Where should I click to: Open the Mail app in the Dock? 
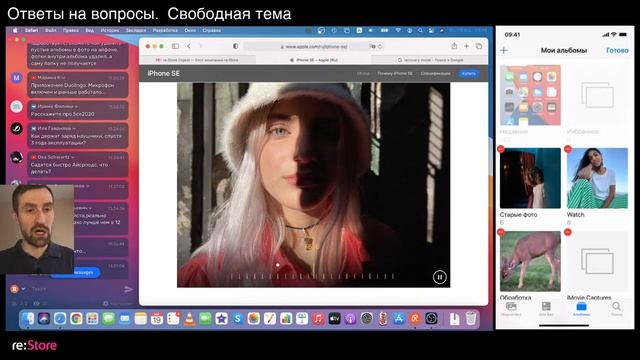tap(124, 319)
